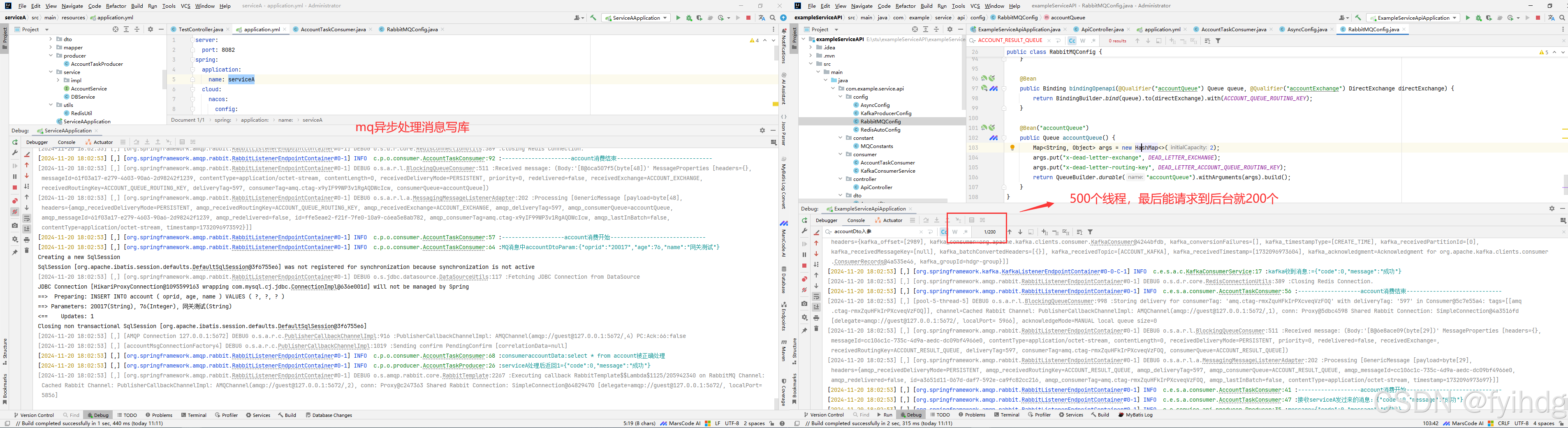The height and width of the screenshot is (428, 1568).
Task: Run ExampleServiceApiApplication with the play icon
Action: pyautogui.click(x=1468, y=18)
